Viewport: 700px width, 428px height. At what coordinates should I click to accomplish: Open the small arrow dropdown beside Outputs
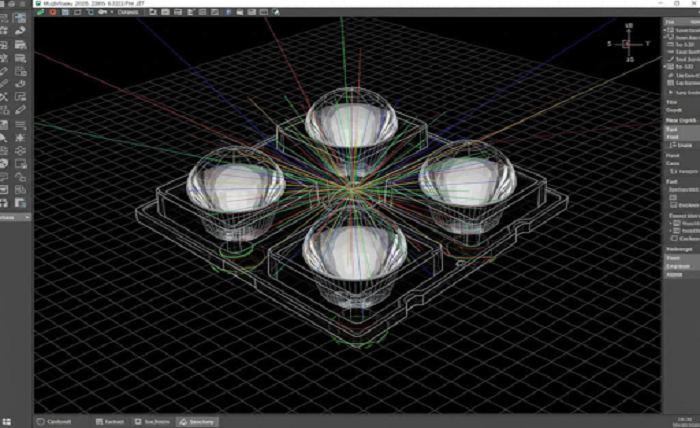click(112, 12)
